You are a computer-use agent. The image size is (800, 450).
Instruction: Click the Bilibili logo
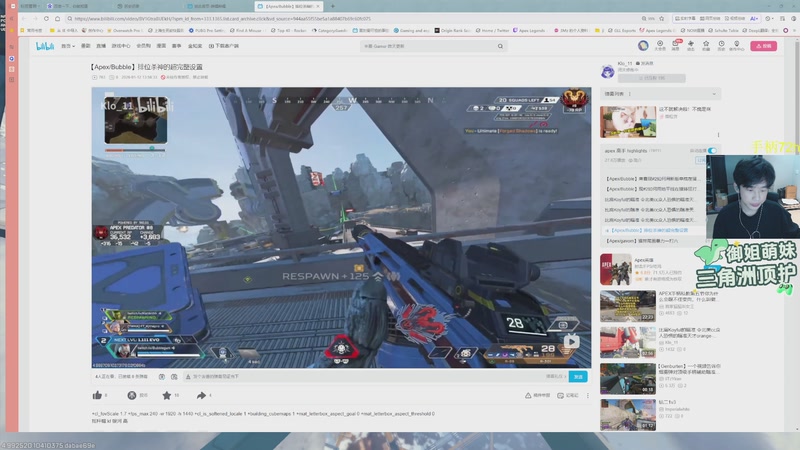pyautogui.click(x=45, y=46)
